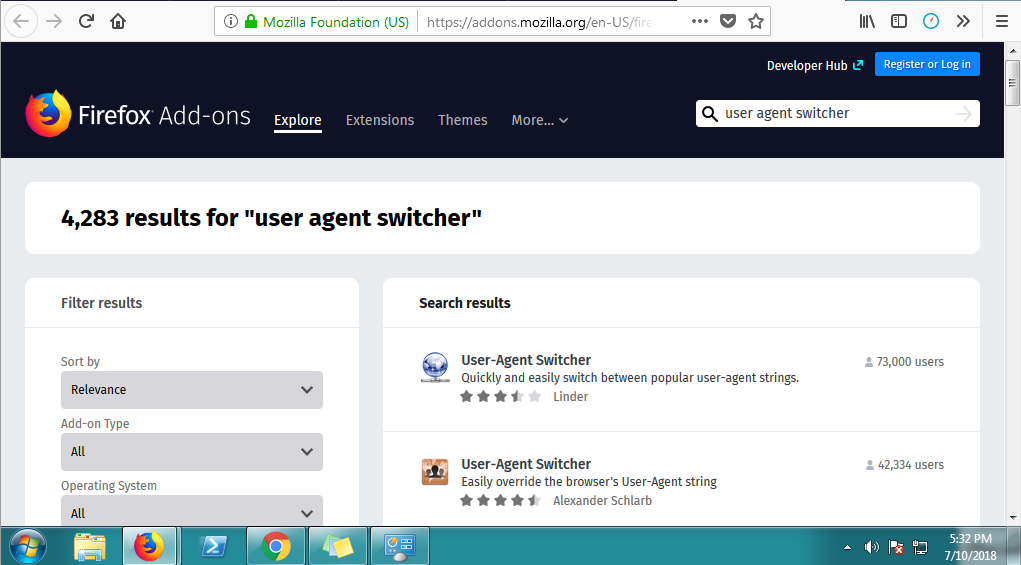The height and width of the screenshot is (565, 1021).
Task: Click the '42,334 users' text
Action: click(910, 465)
